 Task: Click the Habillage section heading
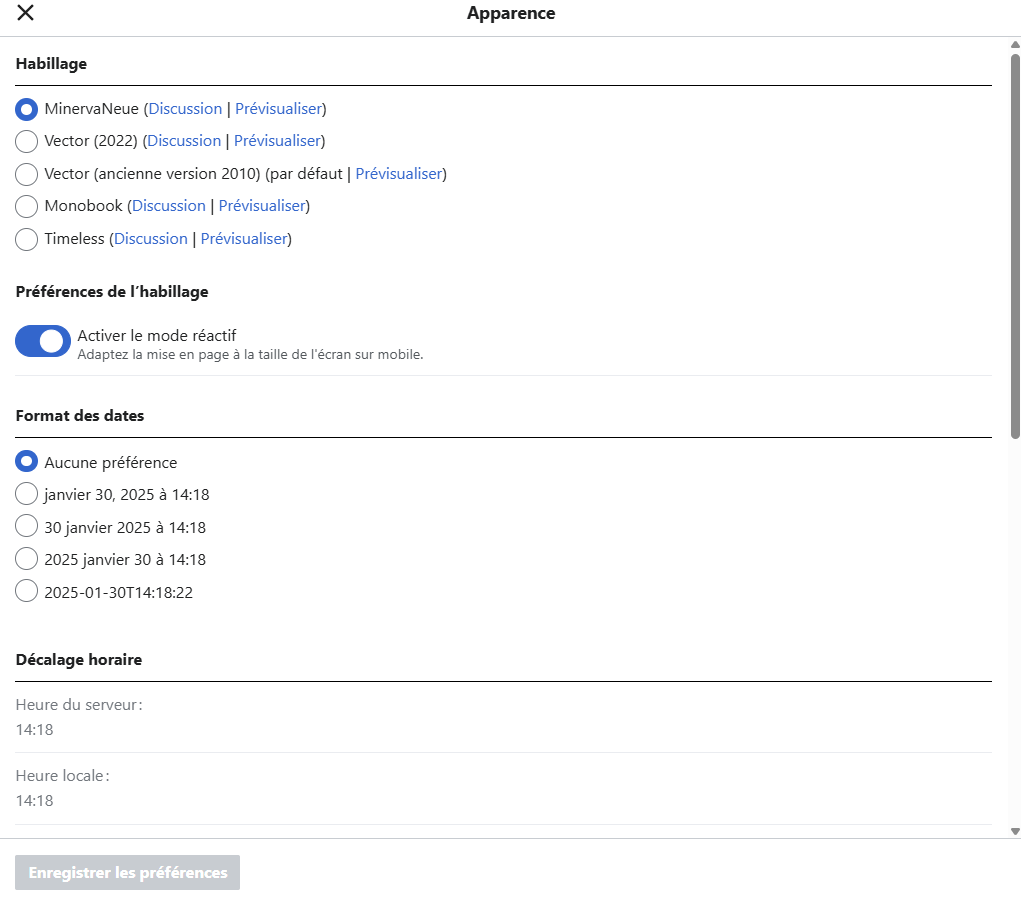pos(51,64)
